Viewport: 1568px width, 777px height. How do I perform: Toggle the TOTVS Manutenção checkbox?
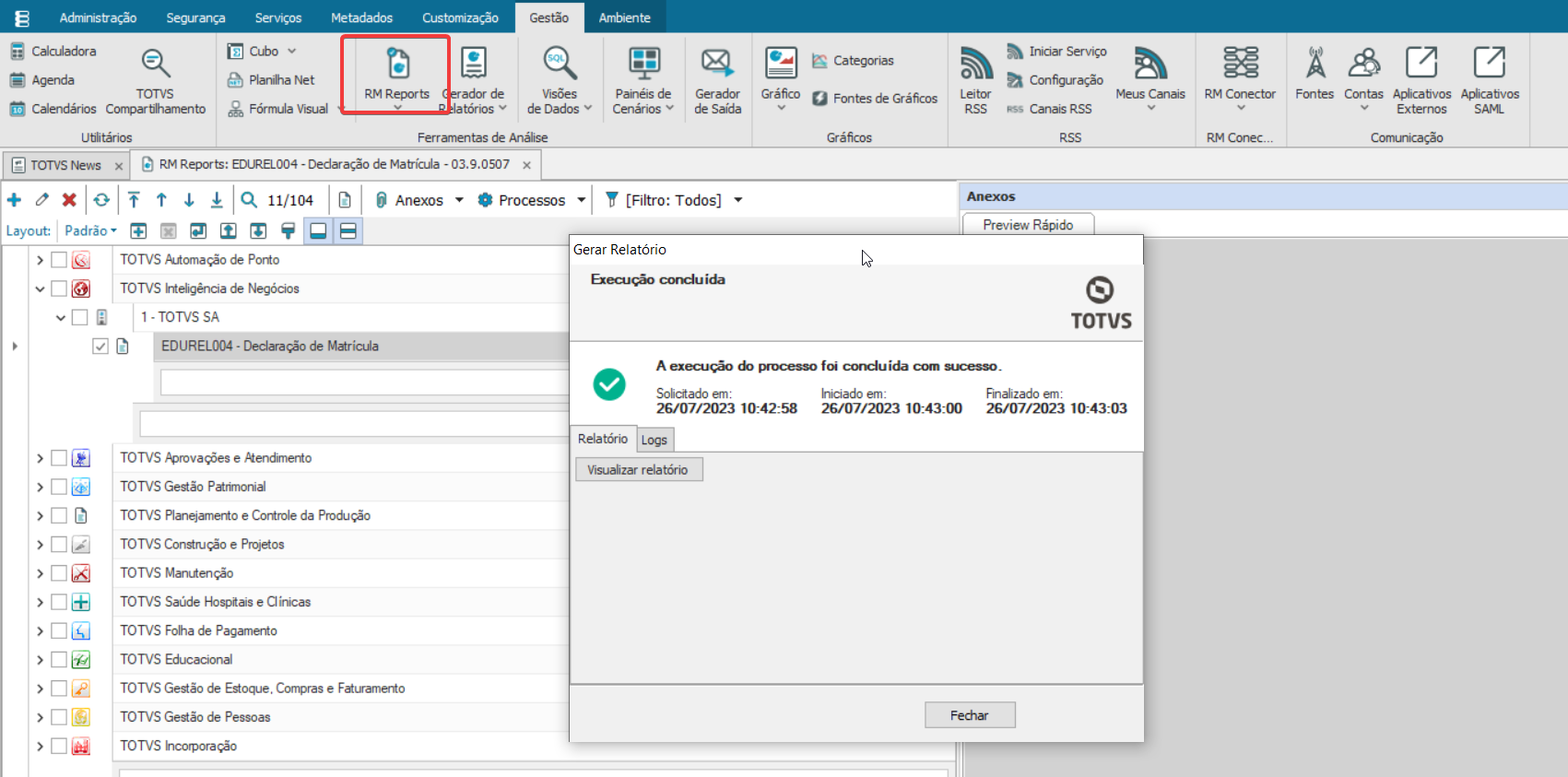[59, 573]
